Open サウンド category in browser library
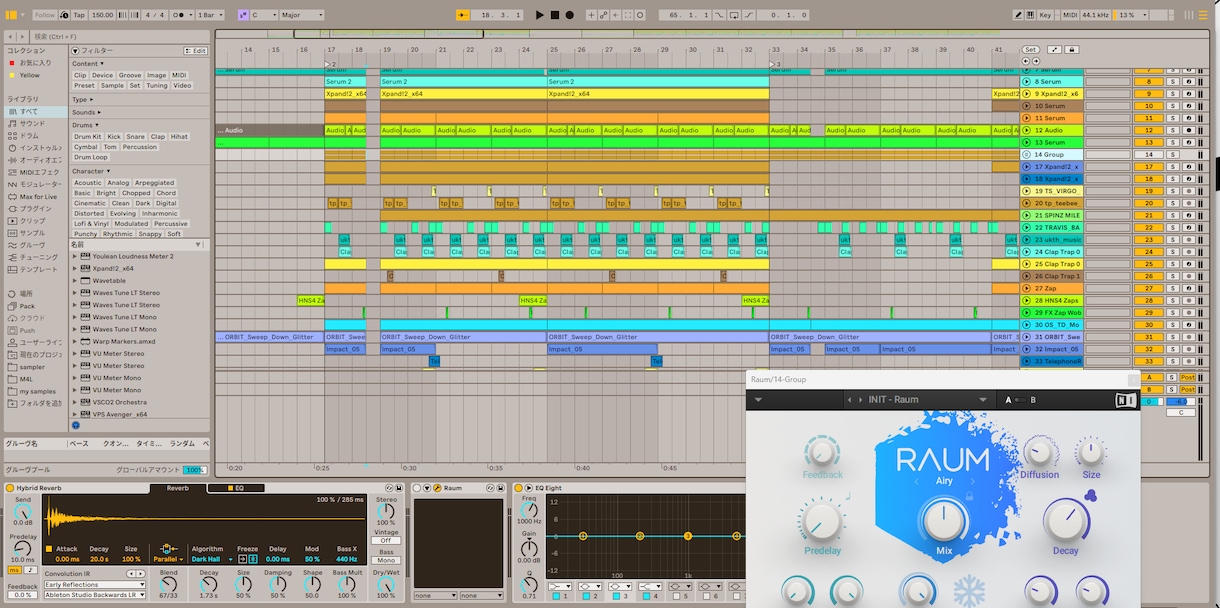The width and height of the screenshot is (1220, 608). click(32, 123)
